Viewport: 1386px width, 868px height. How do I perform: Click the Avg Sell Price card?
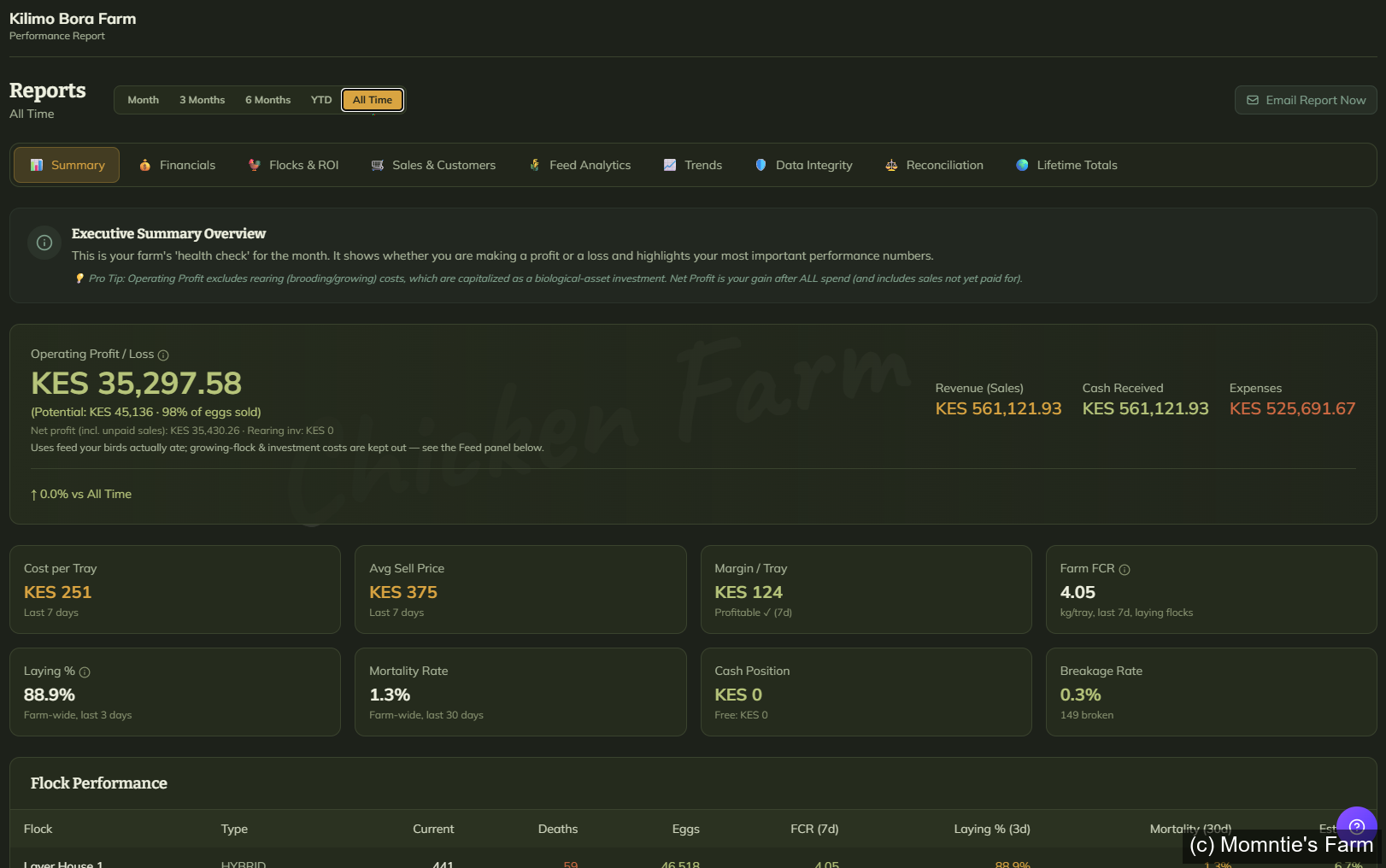click(x=520, y=589)
